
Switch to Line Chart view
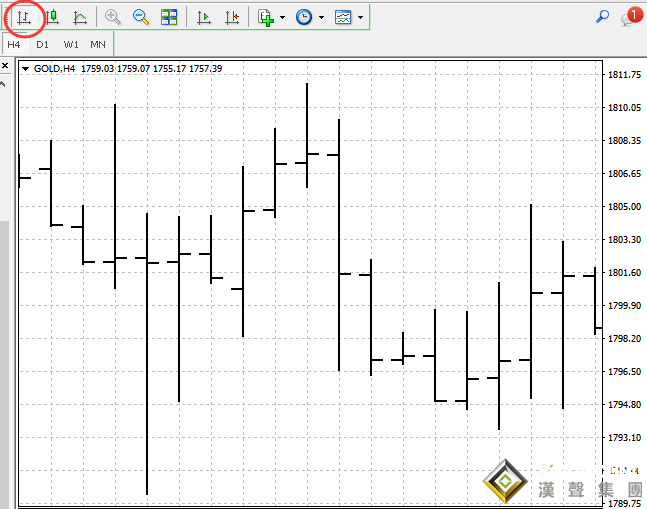point(80,18)
